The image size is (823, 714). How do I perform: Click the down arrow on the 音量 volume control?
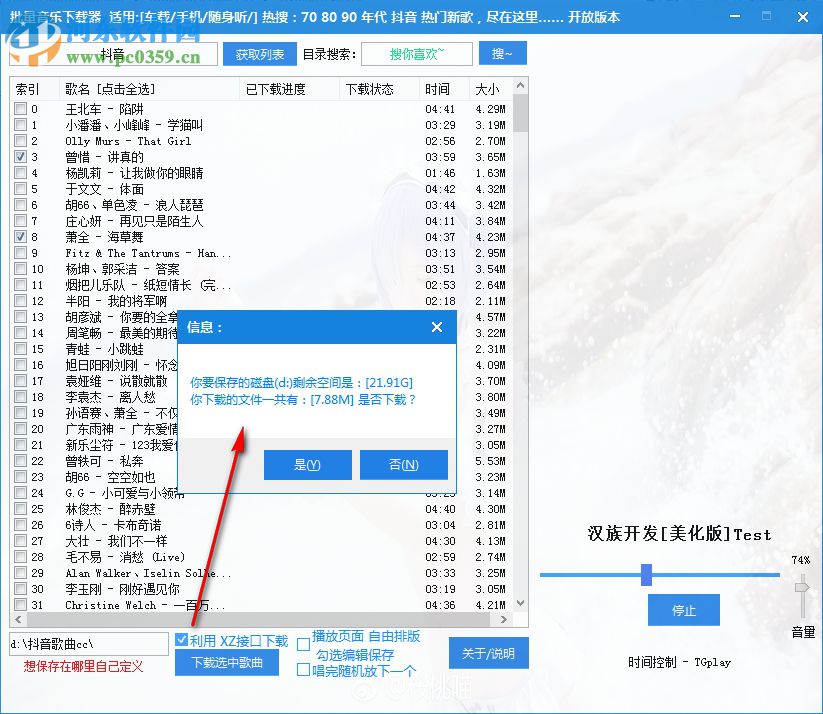tap(801, 614)
